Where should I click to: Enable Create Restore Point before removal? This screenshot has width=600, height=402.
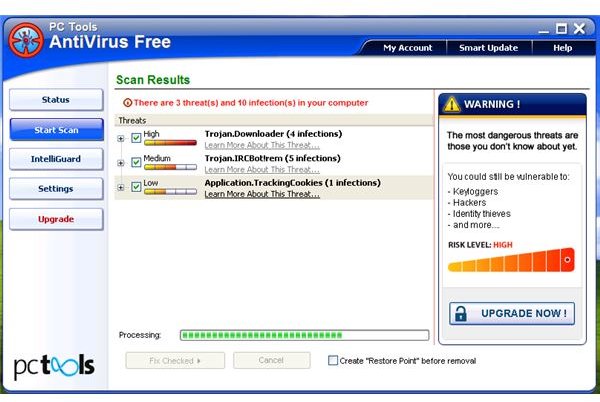[x=333, y=360]
